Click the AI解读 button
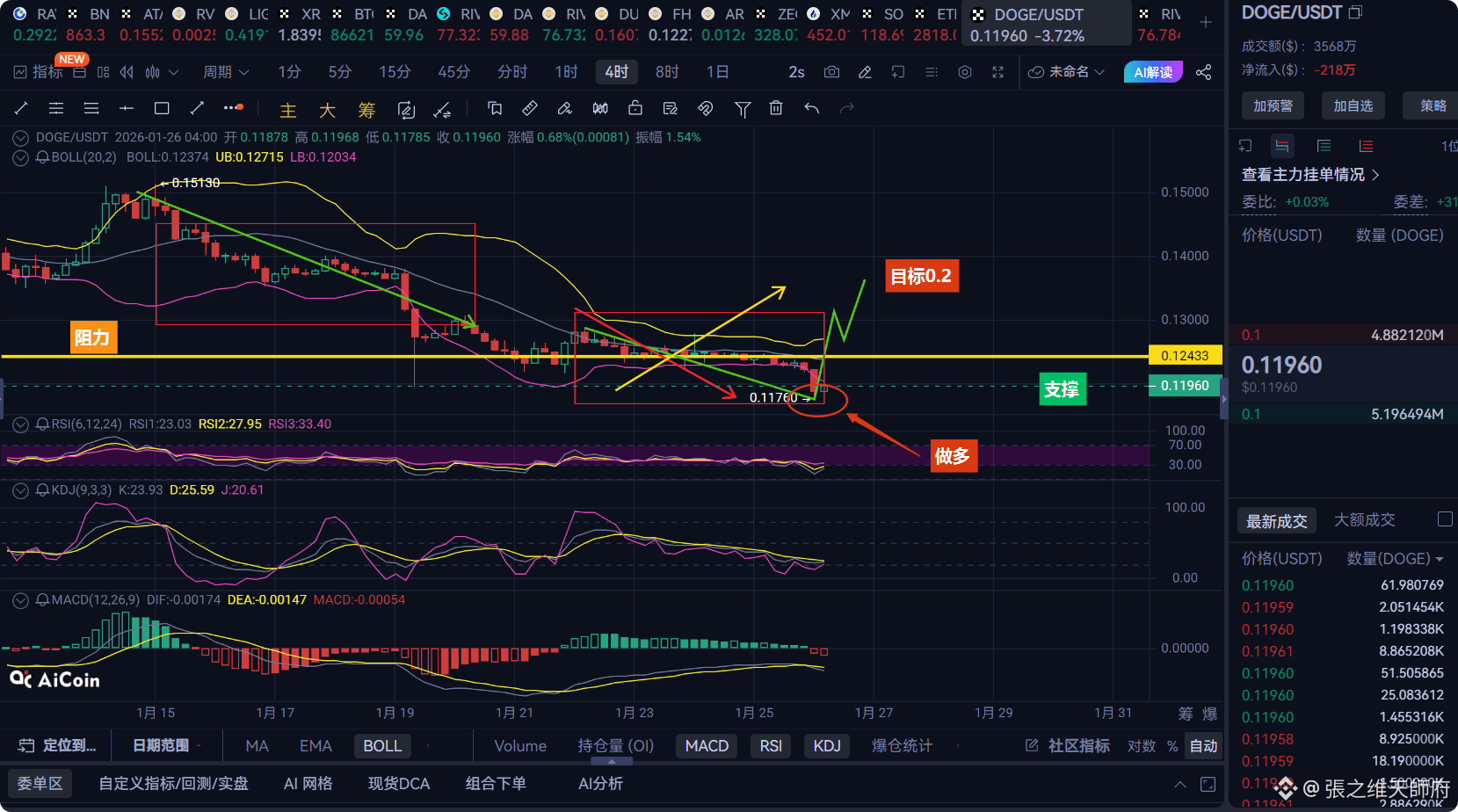The height and width of the screenshot is (812, 1458). [1153, 72]
